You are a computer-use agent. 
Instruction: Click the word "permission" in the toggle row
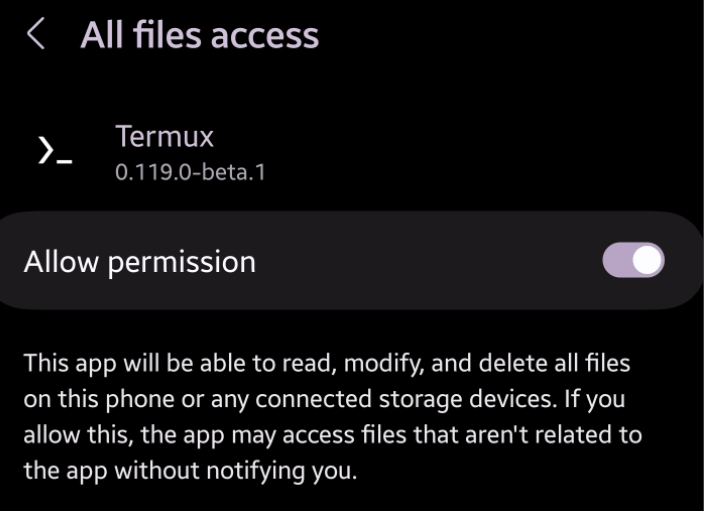182,264
